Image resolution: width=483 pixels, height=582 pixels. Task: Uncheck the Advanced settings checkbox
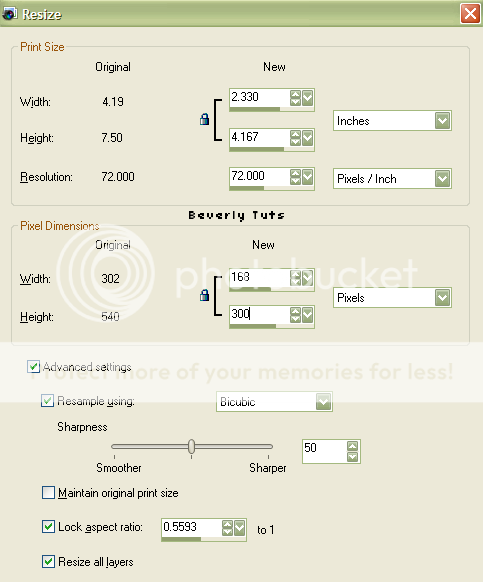point(33,366)
